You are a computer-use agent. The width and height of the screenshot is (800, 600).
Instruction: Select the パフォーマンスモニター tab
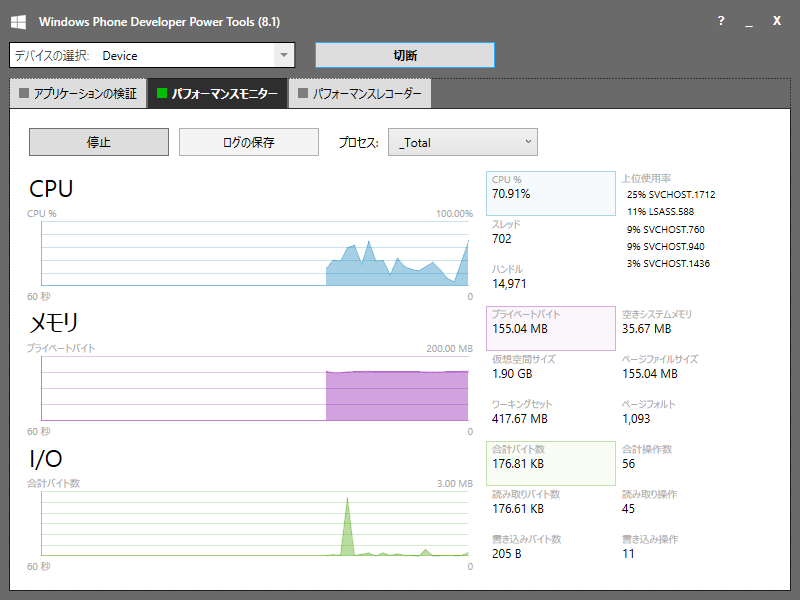217,93
